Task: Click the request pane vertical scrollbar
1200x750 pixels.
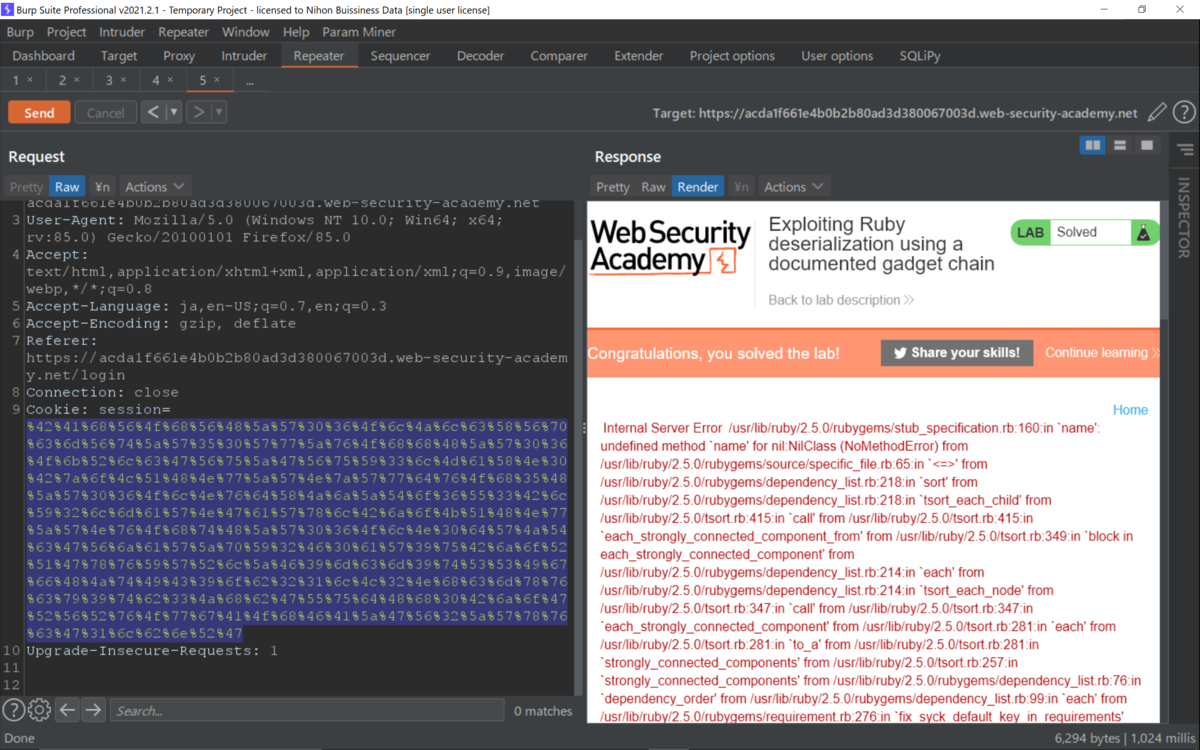Action: pyautogui.click(x=577, y=468)
